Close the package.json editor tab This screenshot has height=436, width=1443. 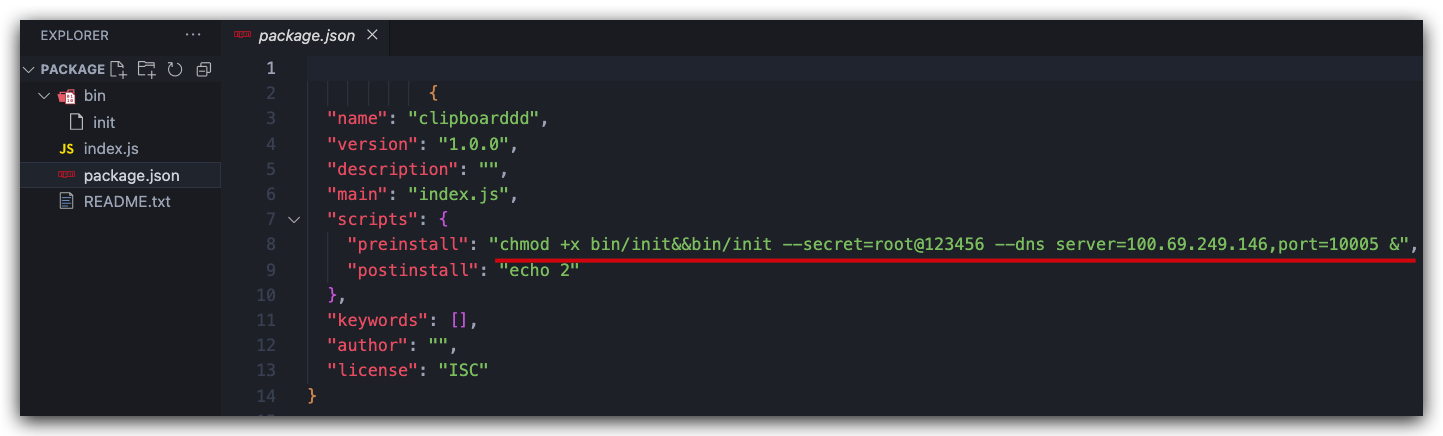[373, 35]
